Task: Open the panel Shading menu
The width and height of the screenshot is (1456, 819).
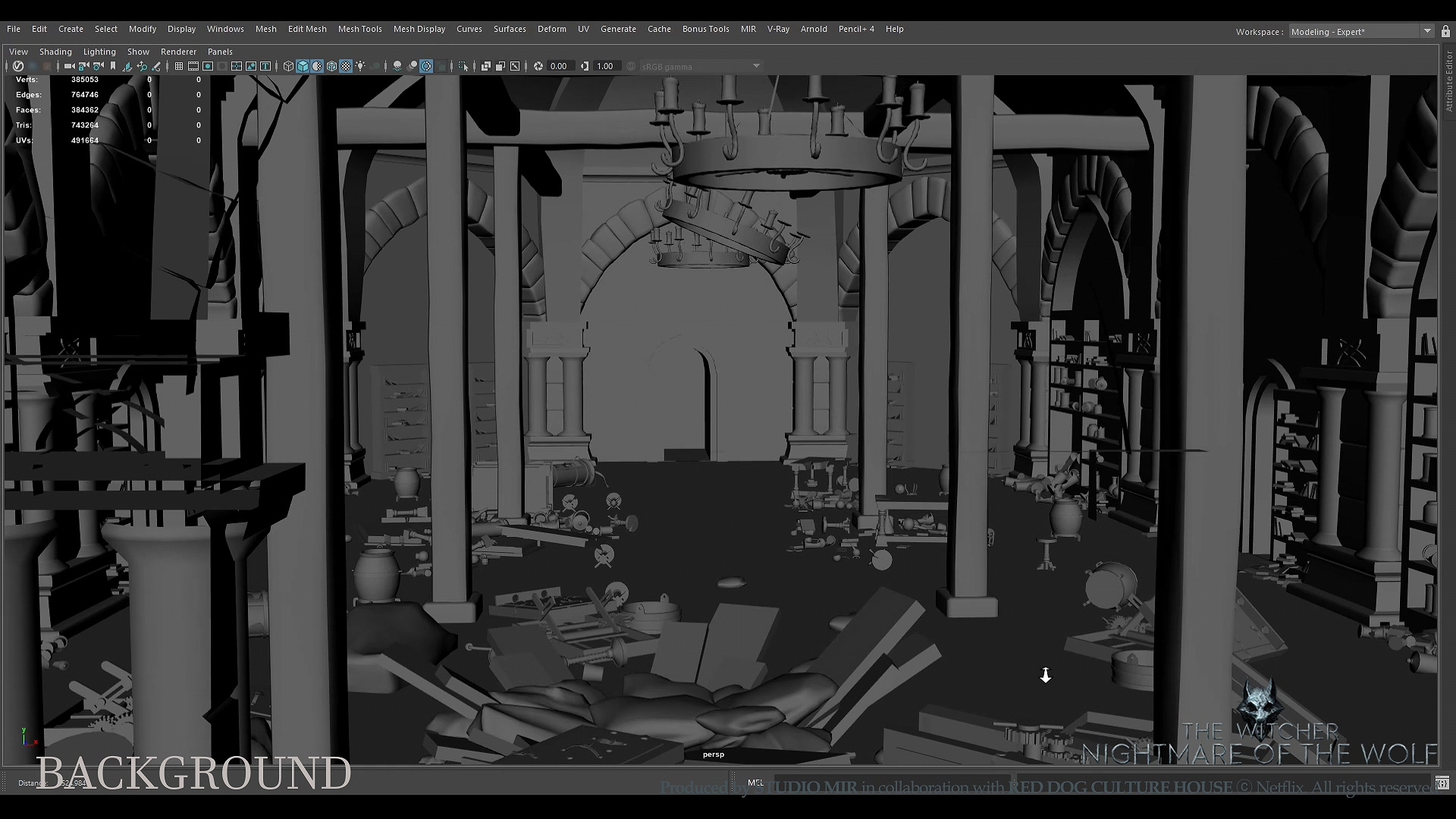Action: 55,52
